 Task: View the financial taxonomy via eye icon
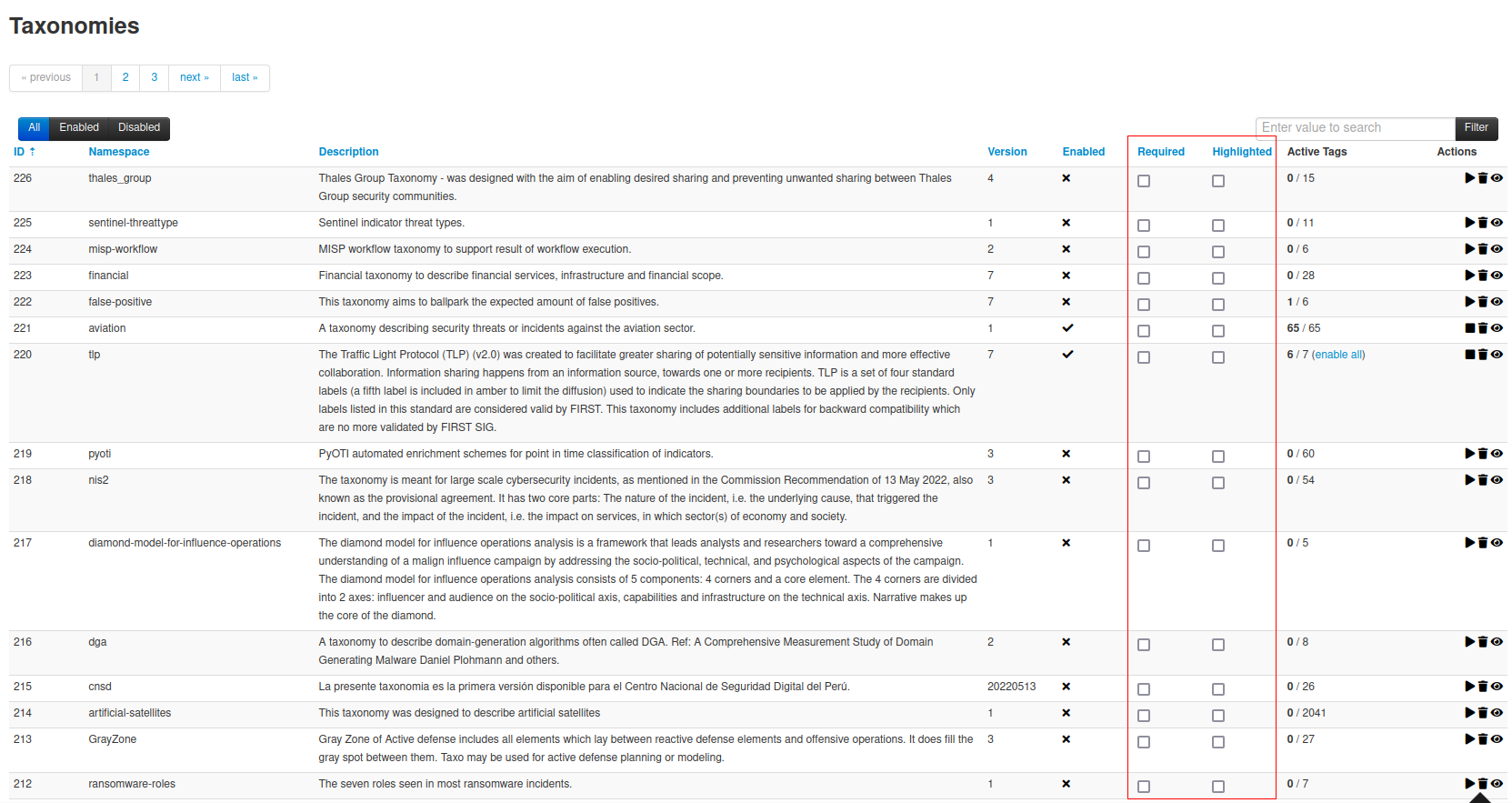1497,276
